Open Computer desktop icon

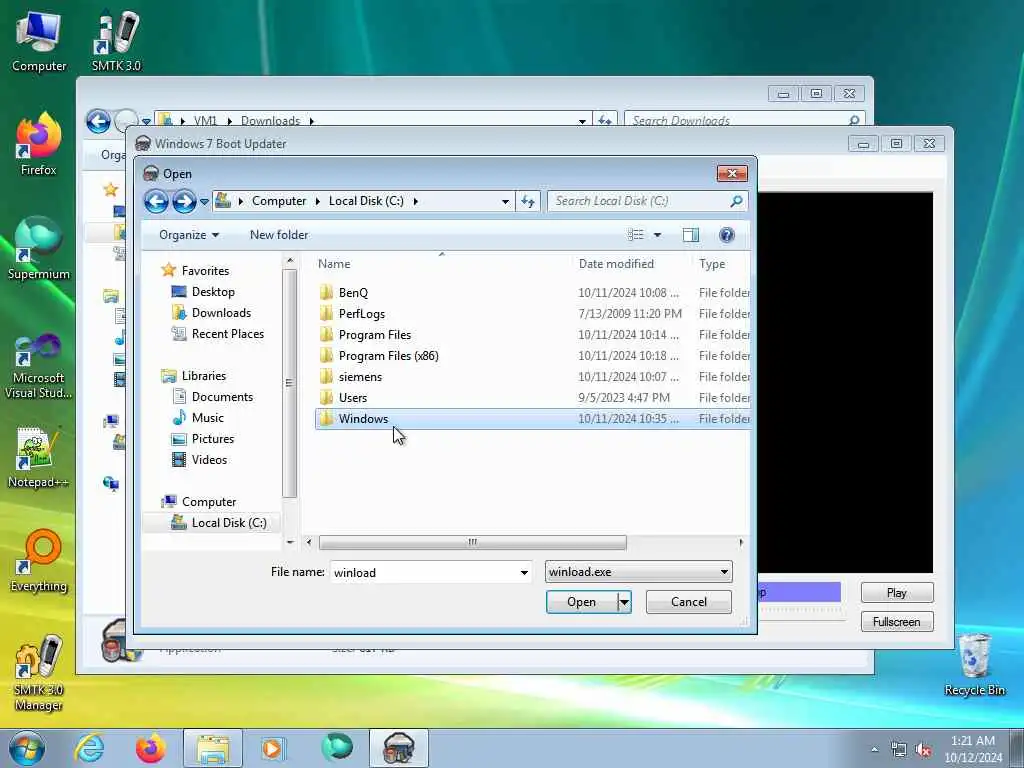pyautogui.click(x=39, y=42)
